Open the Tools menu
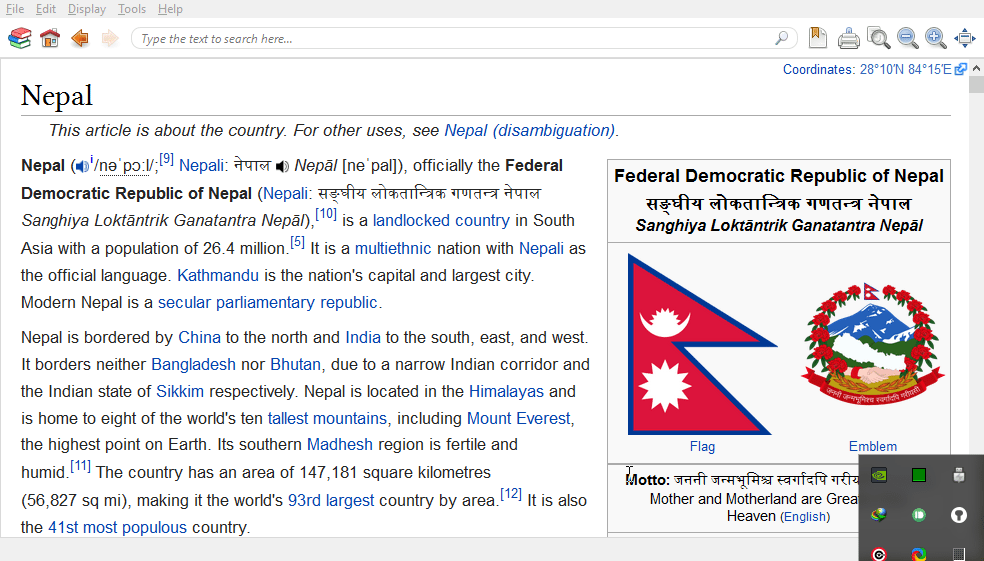 tap(132, 9)
